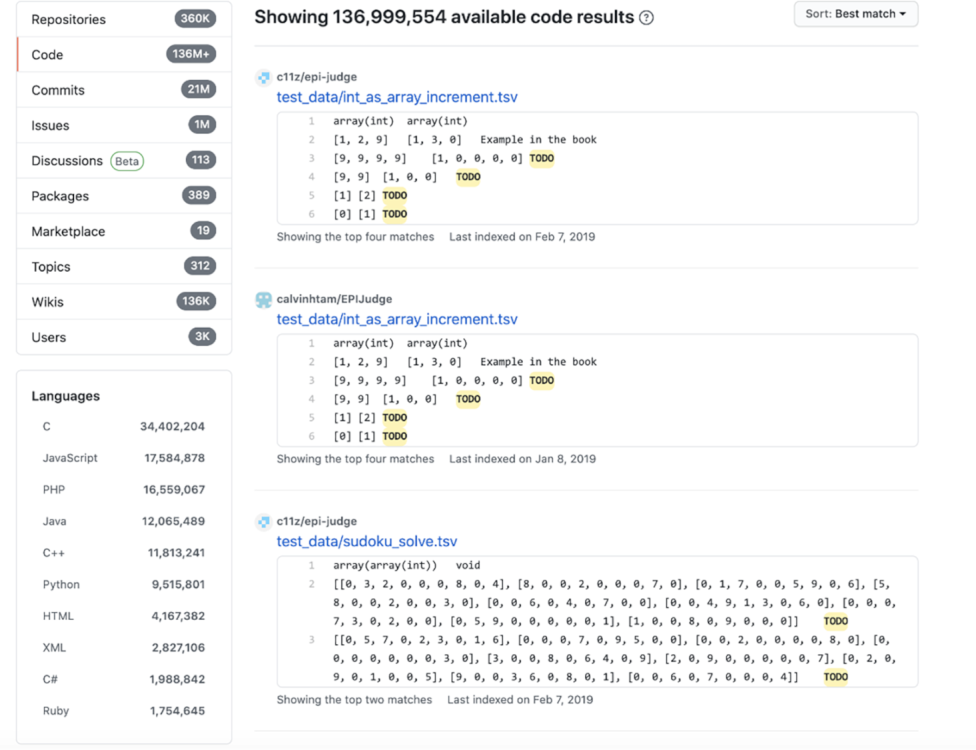Image resolution: width=976 pixels, height=750 pixels.
Task: Open test_data/sudoku_solve.tsv file link
Action: pos(367,541)
